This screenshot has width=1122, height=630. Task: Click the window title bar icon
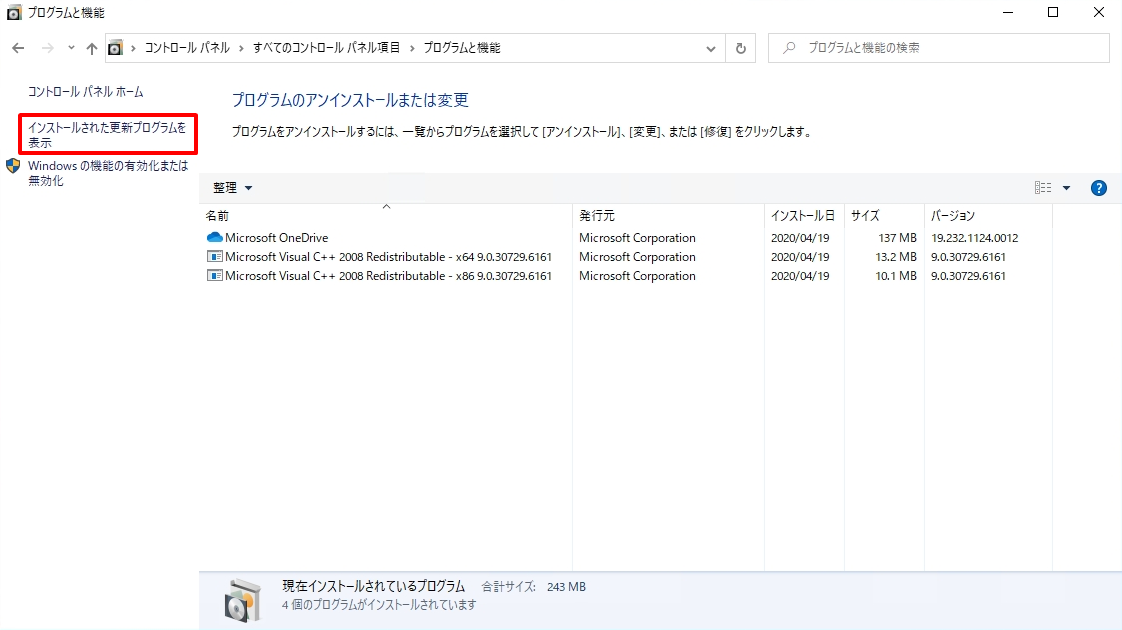[14, 13]
